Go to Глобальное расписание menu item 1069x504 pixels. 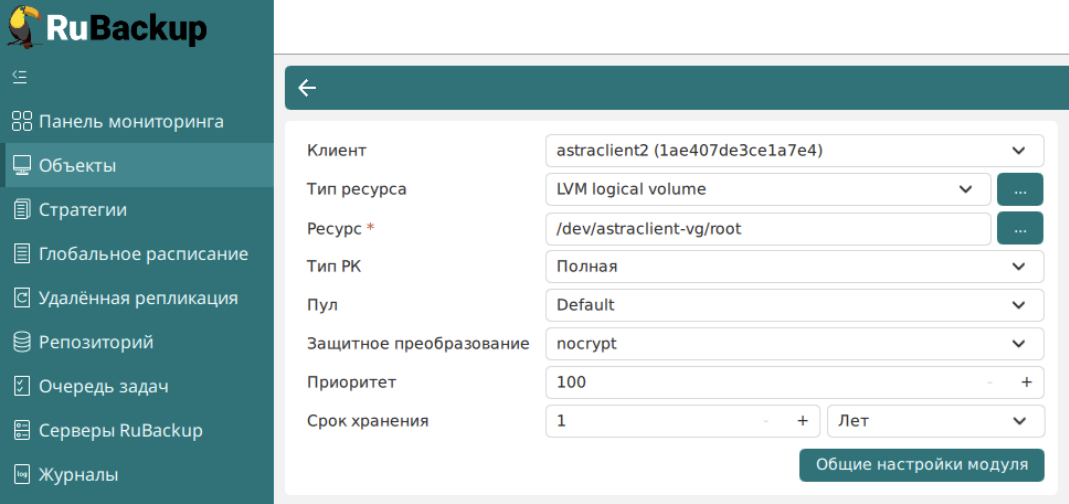click(143, 254)
